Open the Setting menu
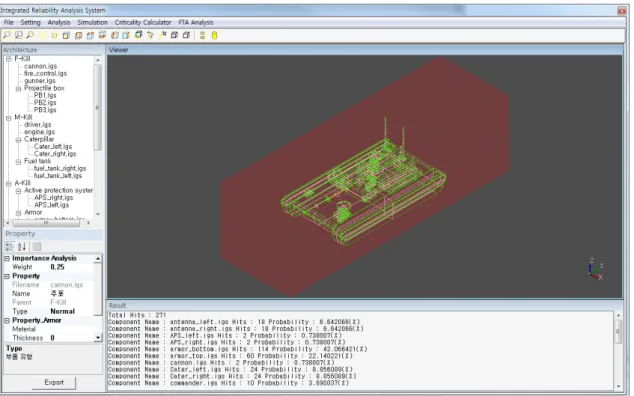Image resolution: width=634 pixels, height=396 pixels. 30,22
